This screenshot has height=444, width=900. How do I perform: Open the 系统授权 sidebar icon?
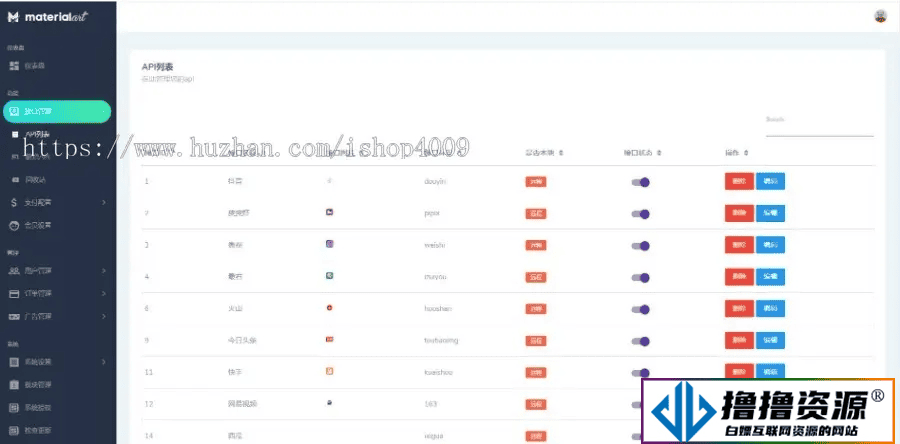[x=14, y=408]
